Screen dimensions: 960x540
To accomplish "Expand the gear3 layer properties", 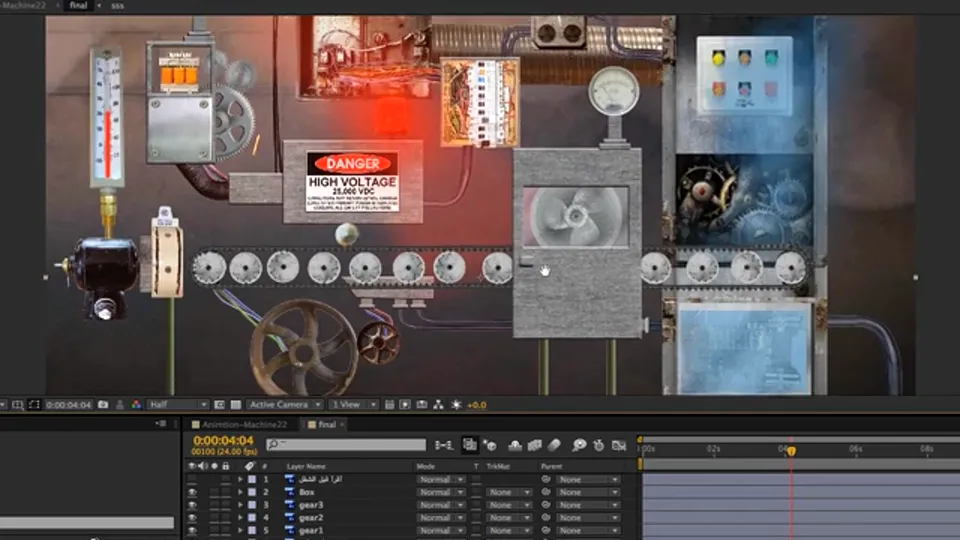I will 240,505.
